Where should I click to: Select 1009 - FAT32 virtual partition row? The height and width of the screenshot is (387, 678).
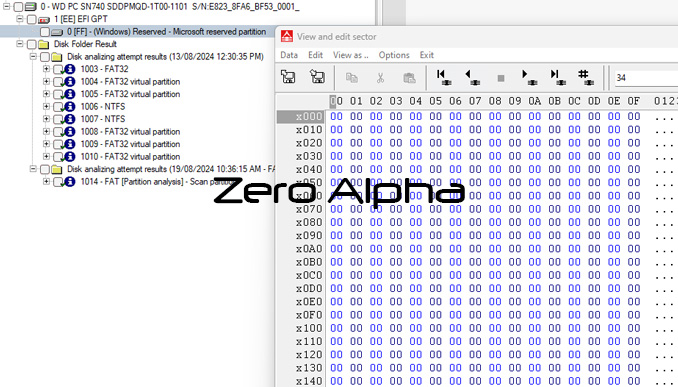point(130,144)
